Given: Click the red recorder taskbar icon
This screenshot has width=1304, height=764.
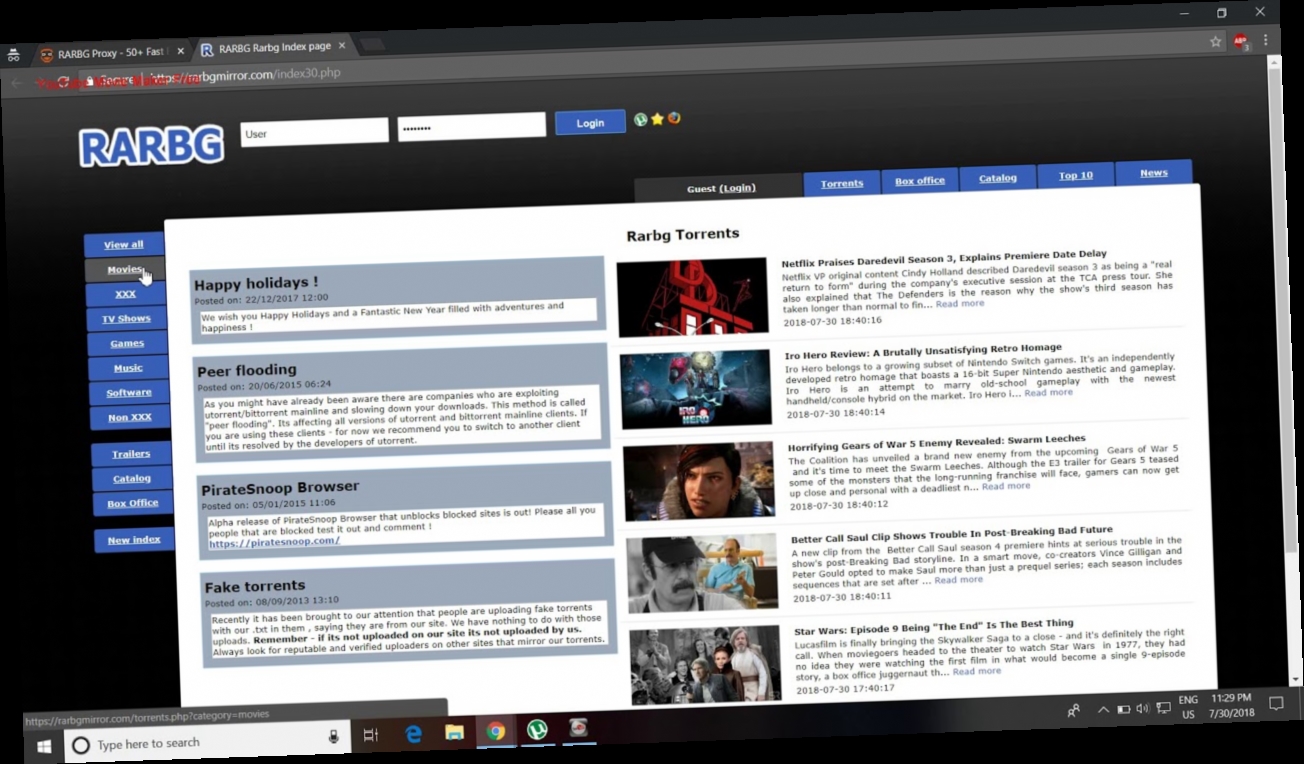Looking at the screenshot, I should click(578, 728).
